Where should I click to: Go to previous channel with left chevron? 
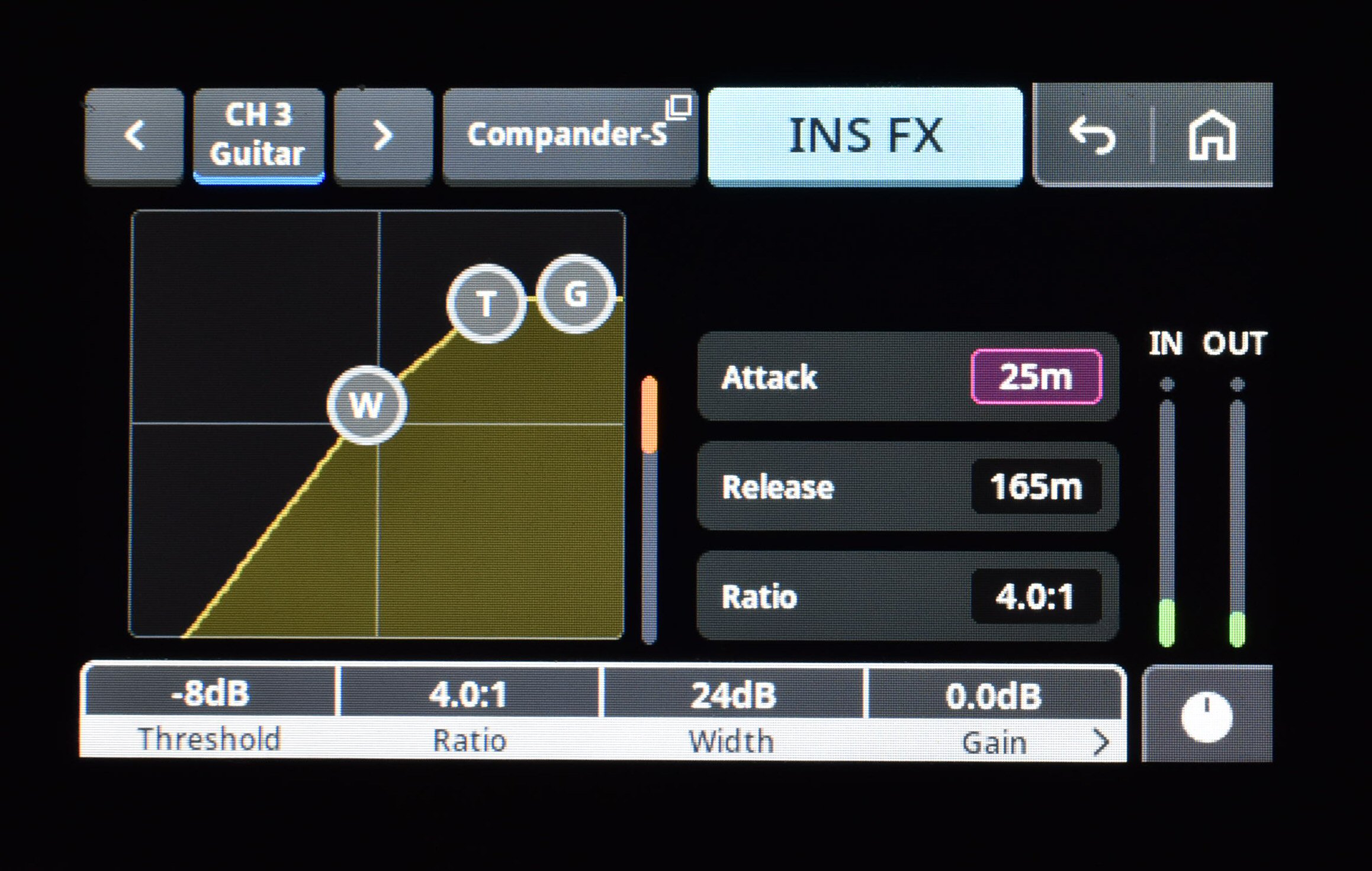pyautogui.click(x=134, y=136)
